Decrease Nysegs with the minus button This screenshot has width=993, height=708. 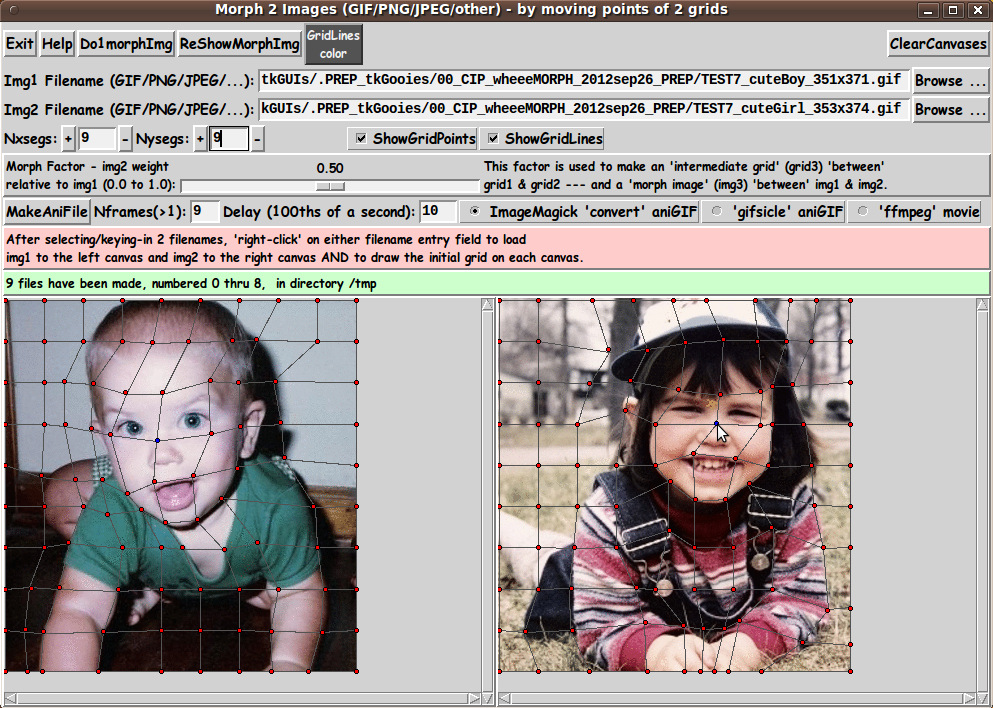(x=257, y=139)
